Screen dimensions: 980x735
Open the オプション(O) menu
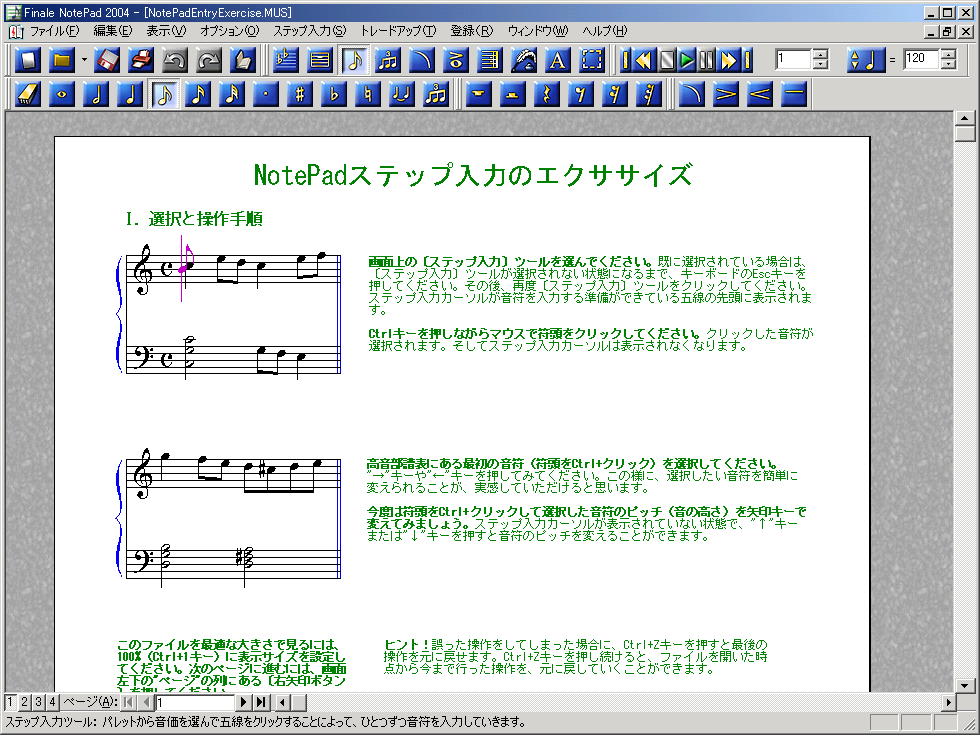pyautogui.click(x=229, y=31)
